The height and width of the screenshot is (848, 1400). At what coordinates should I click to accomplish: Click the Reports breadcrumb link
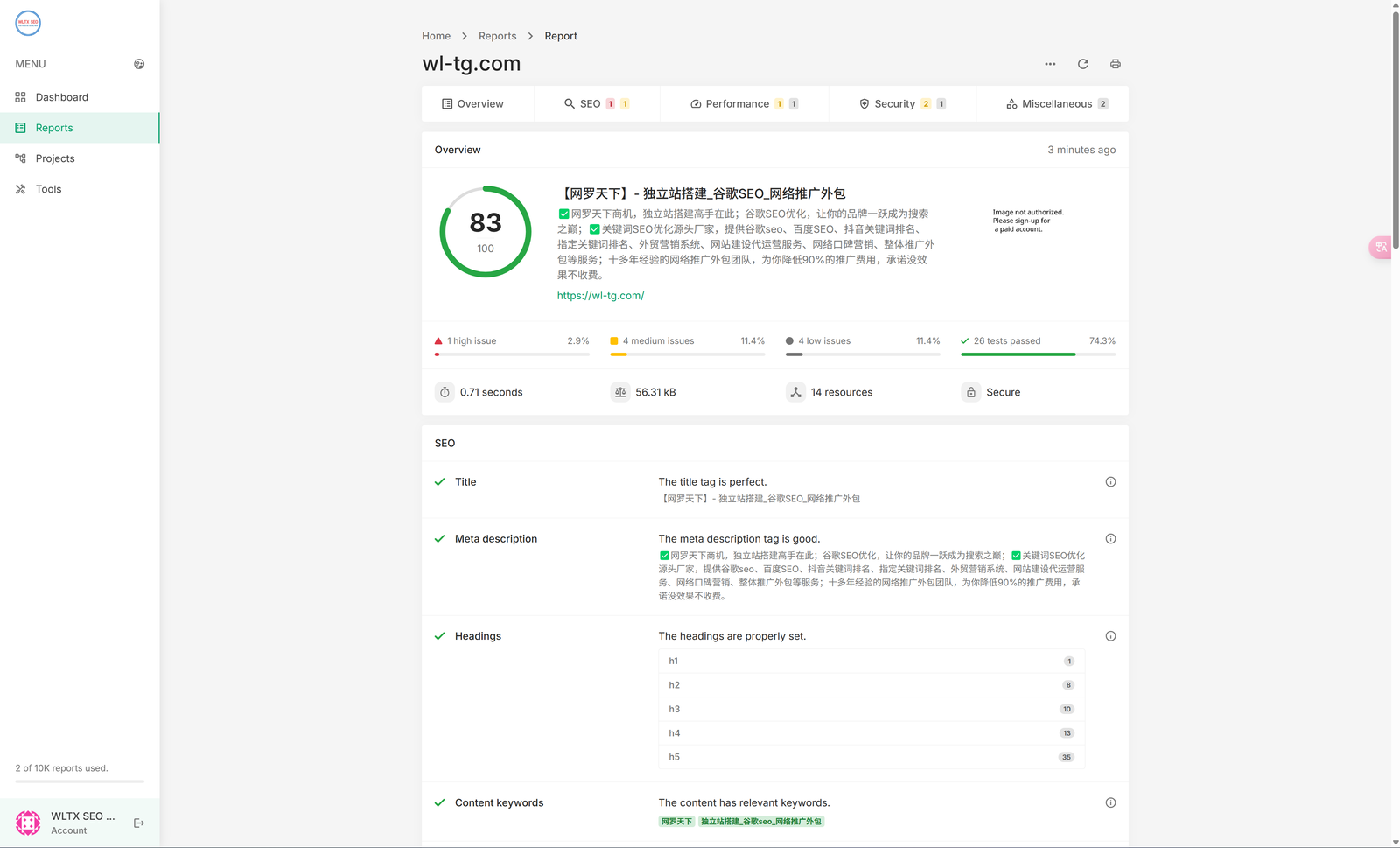point(497,36)
